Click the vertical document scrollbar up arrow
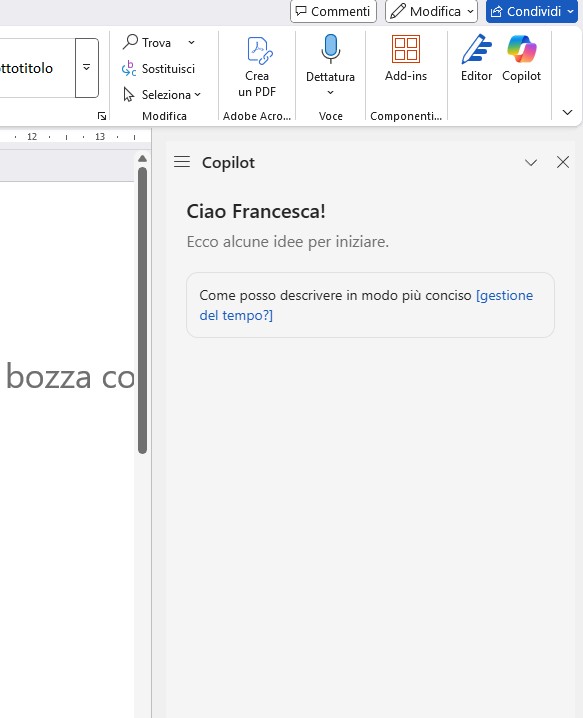The image size is (583, 718). pyautogui.click(x=142, y=158)
